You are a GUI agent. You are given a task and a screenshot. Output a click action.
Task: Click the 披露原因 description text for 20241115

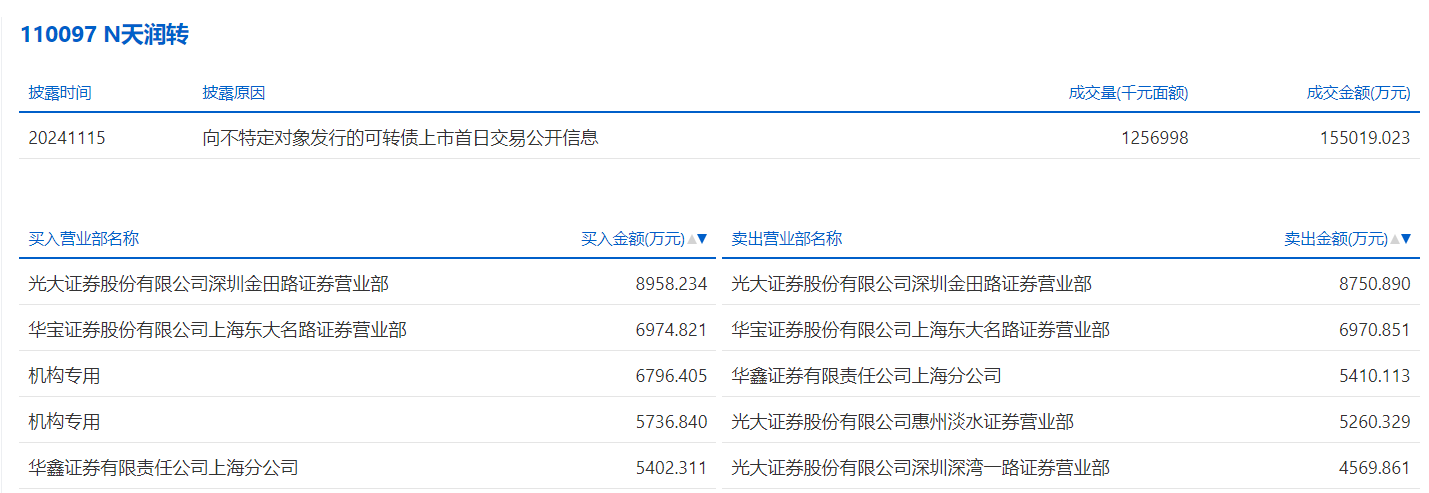tap(400, 138)
